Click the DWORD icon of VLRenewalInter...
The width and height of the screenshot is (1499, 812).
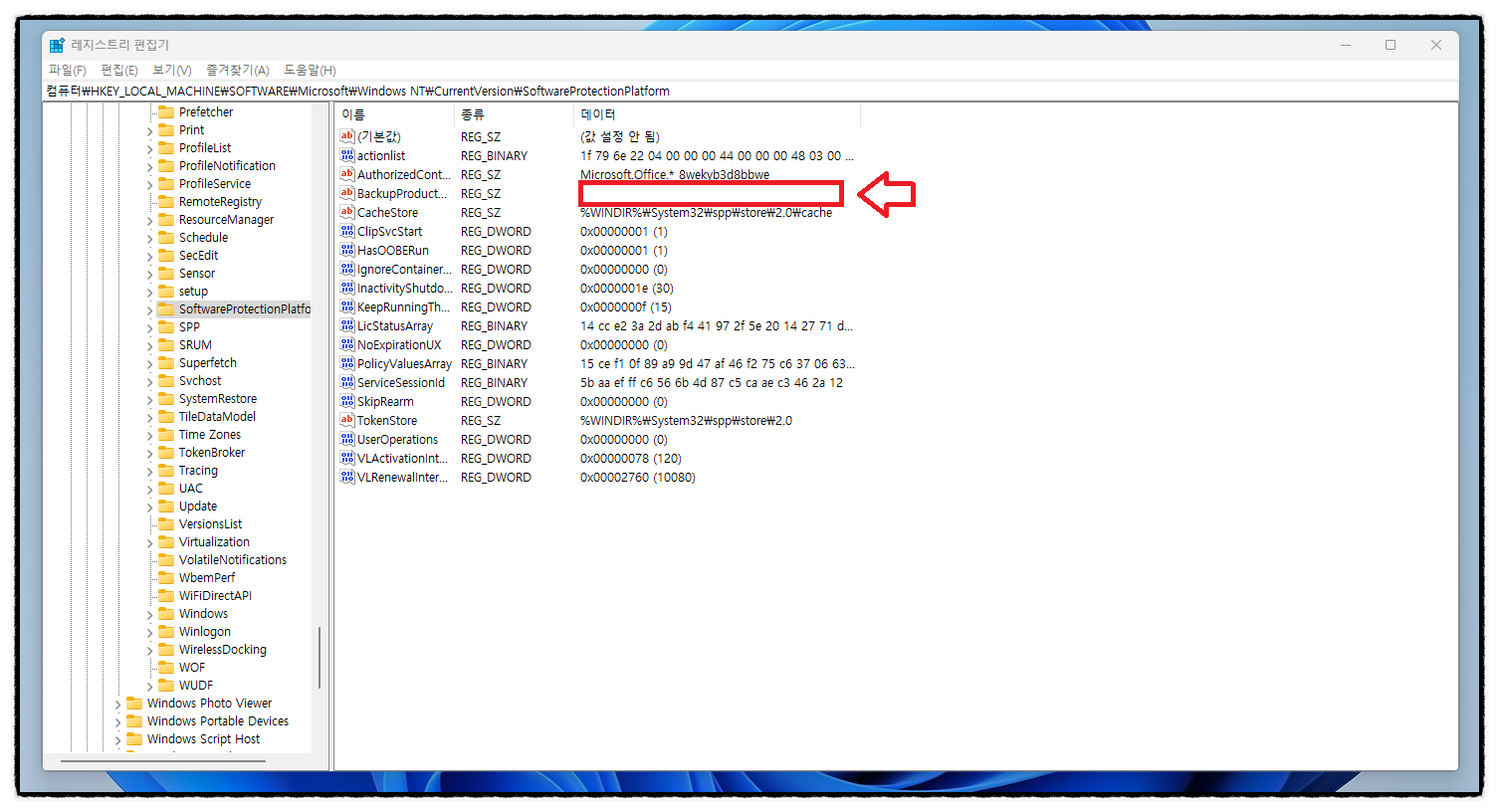coord(347,477)
